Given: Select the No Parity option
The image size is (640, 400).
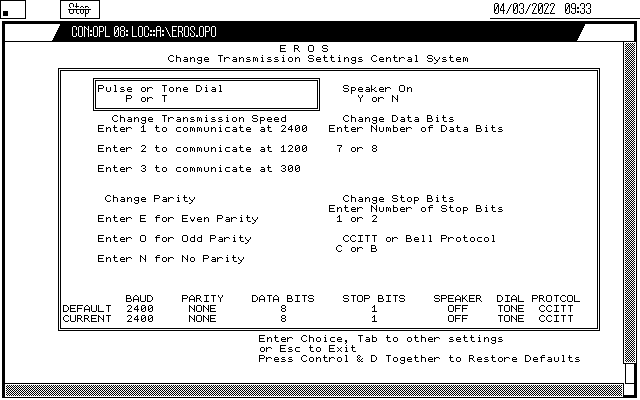Looking at the screenshot, I should pyautogui.click(x=171, y=259).
